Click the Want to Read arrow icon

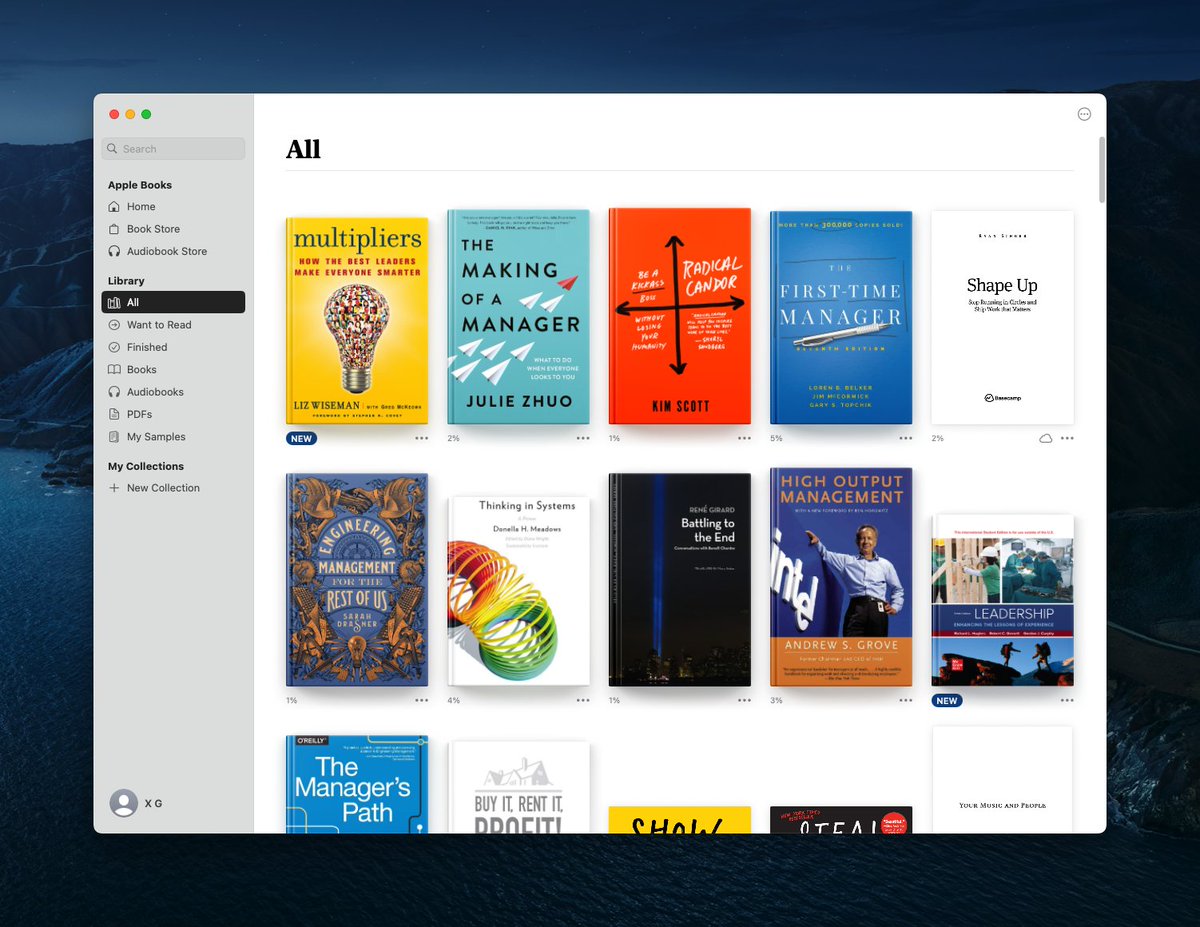114,325
